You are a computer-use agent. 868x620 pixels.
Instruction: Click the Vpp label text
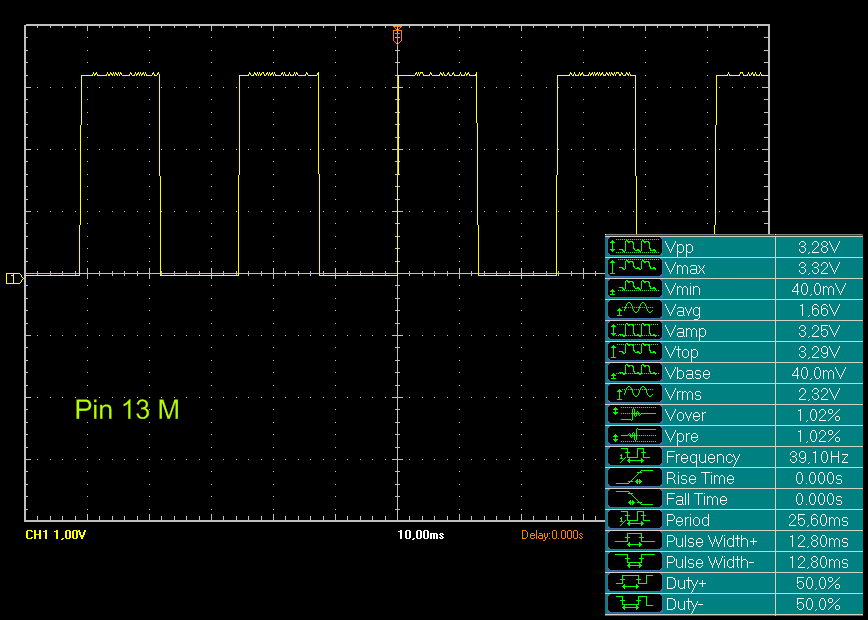680,248
